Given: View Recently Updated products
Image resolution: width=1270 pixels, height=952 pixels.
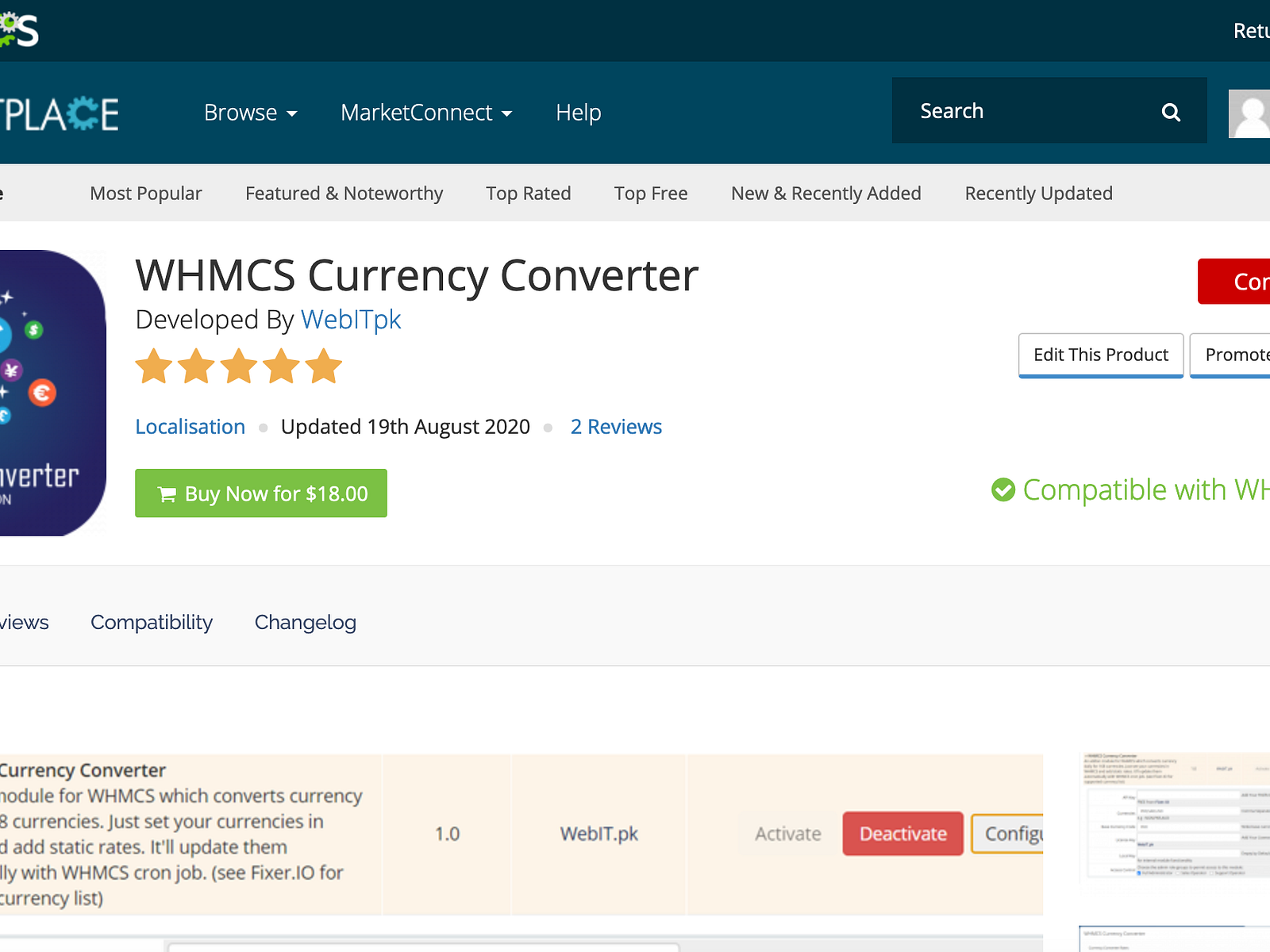Looking at the screenshot, I should click(1039, 194).
